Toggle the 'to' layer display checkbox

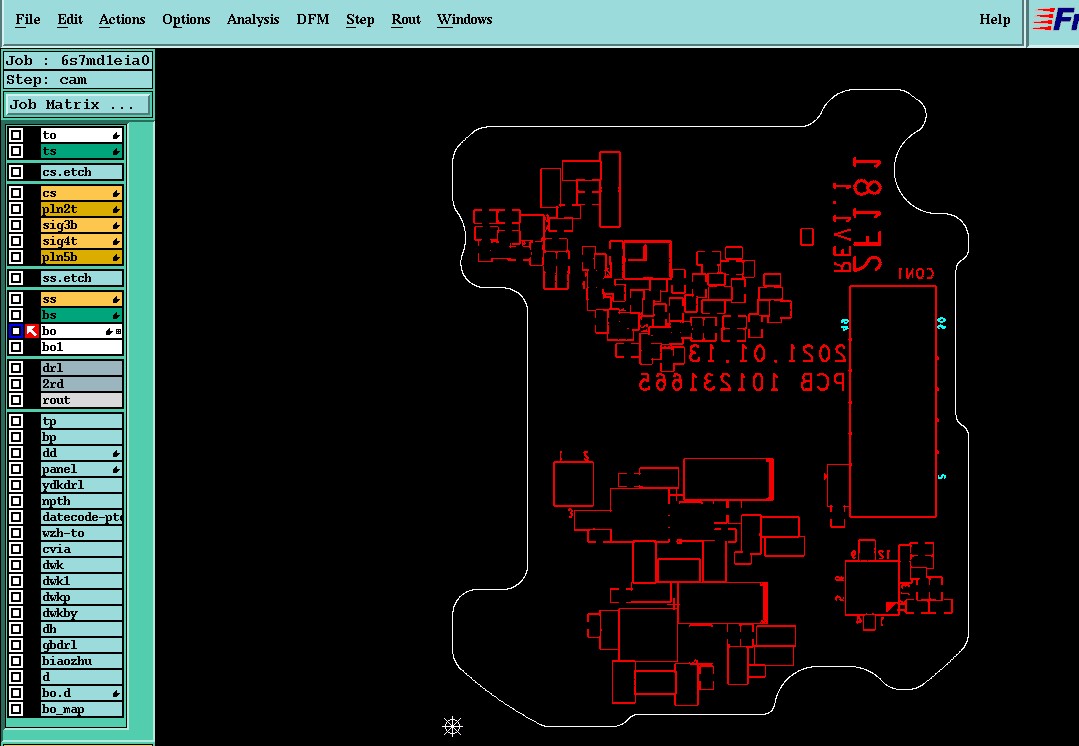click(x=16, y=135)
